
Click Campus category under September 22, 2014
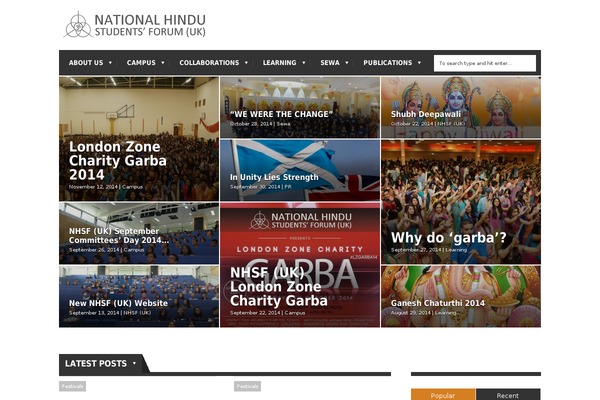[295, 313]
